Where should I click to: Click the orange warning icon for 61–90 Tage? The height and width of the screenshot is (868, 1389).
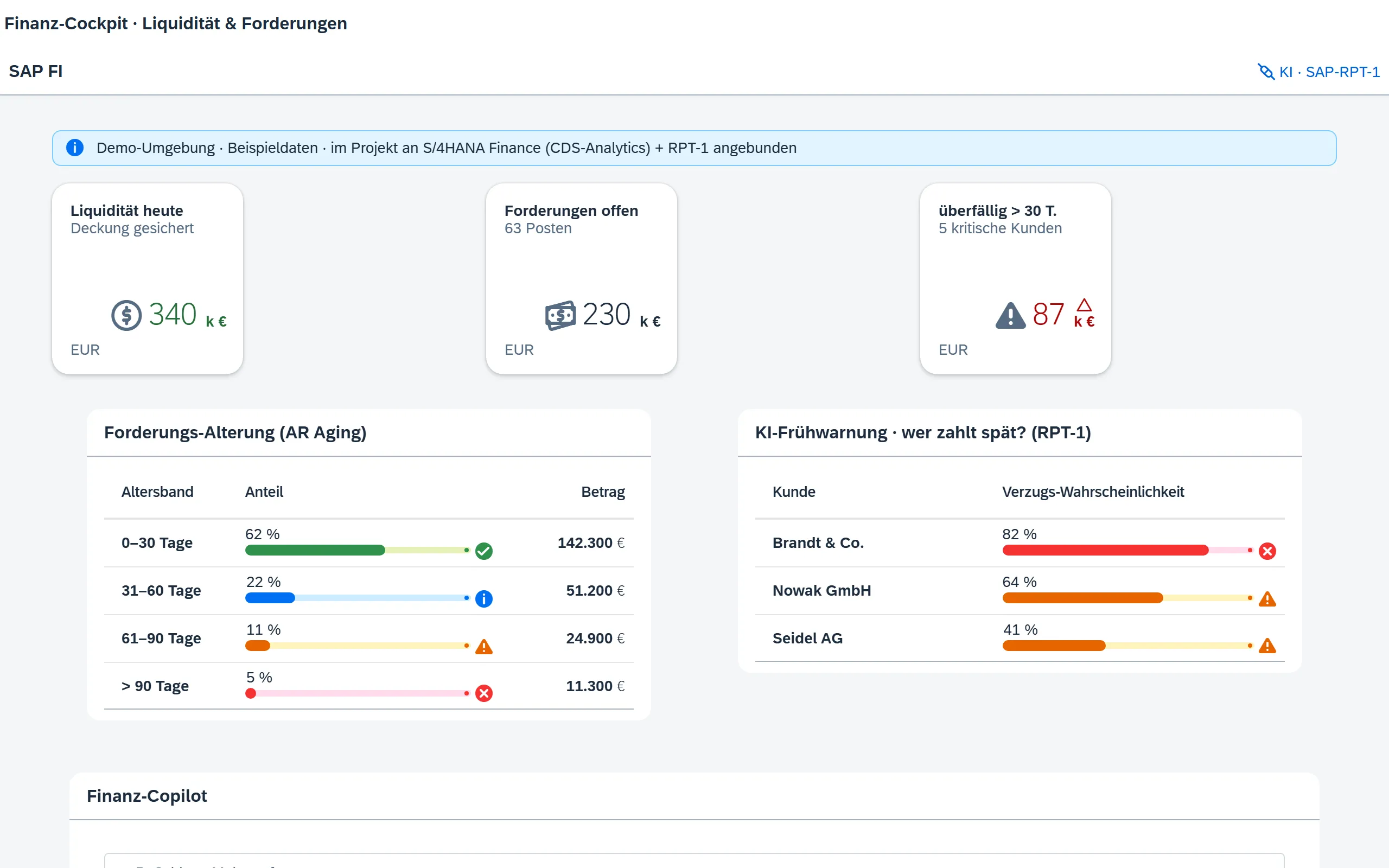click(x=484, y=647)
